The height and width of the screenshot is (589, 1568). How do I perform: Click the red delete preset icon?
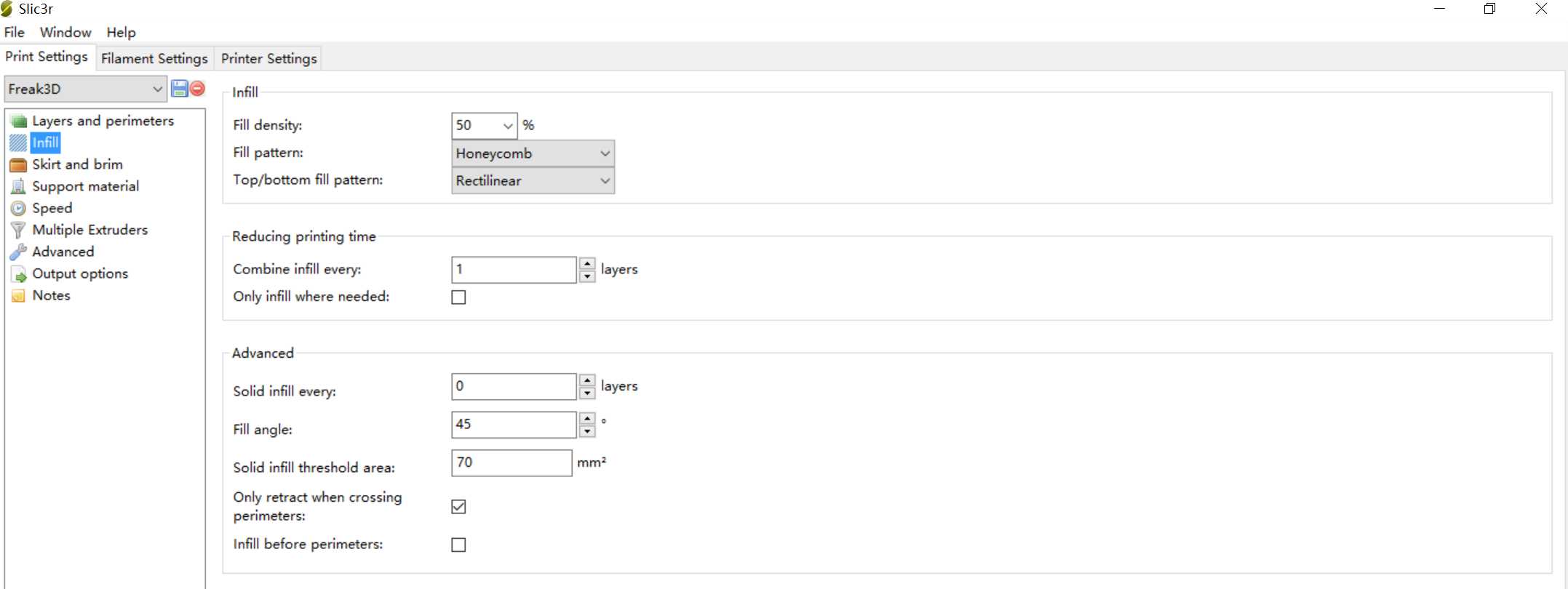coord(197,89)
